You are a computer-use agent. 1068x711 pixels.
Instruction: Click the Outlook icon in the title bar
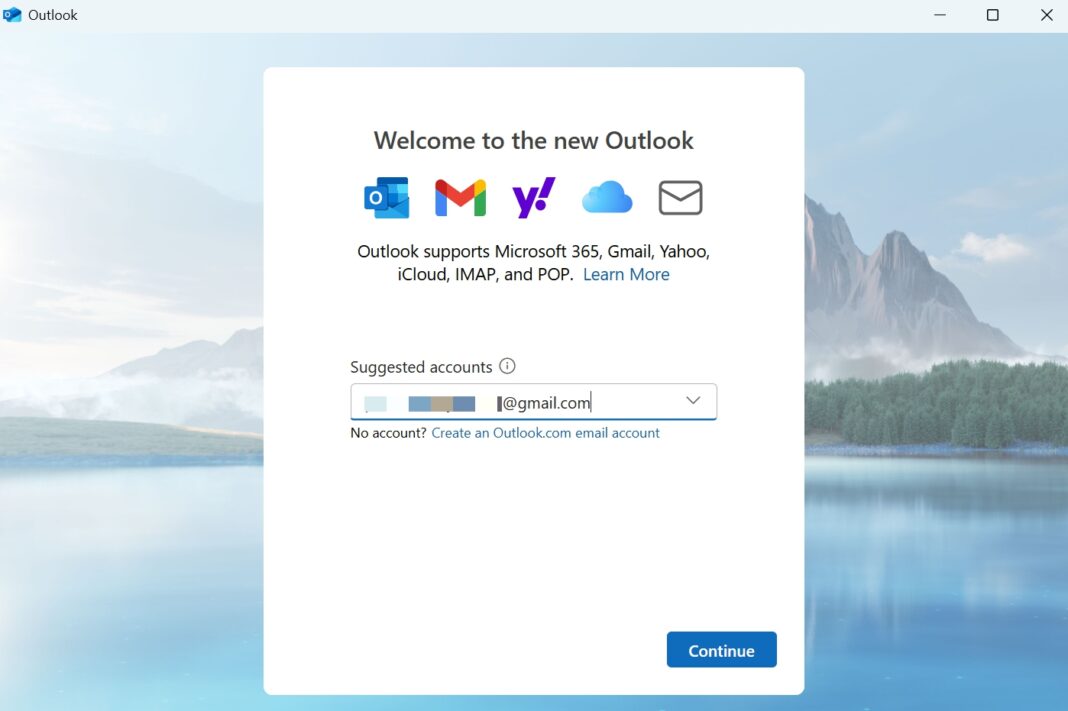(x=13, y=14)
